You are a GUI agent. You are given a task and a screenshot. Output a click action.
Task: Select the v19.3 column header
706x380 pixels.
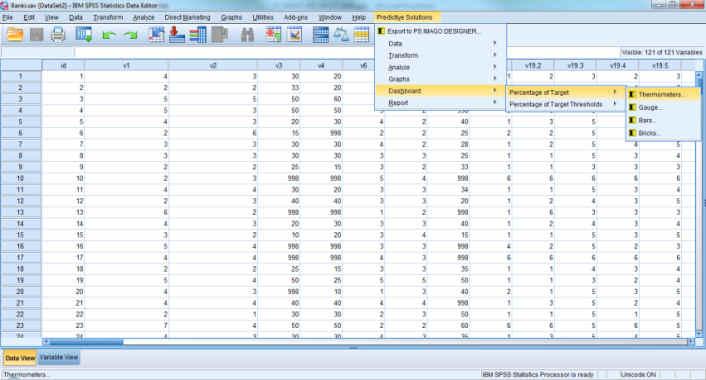[x=575, y=66]
